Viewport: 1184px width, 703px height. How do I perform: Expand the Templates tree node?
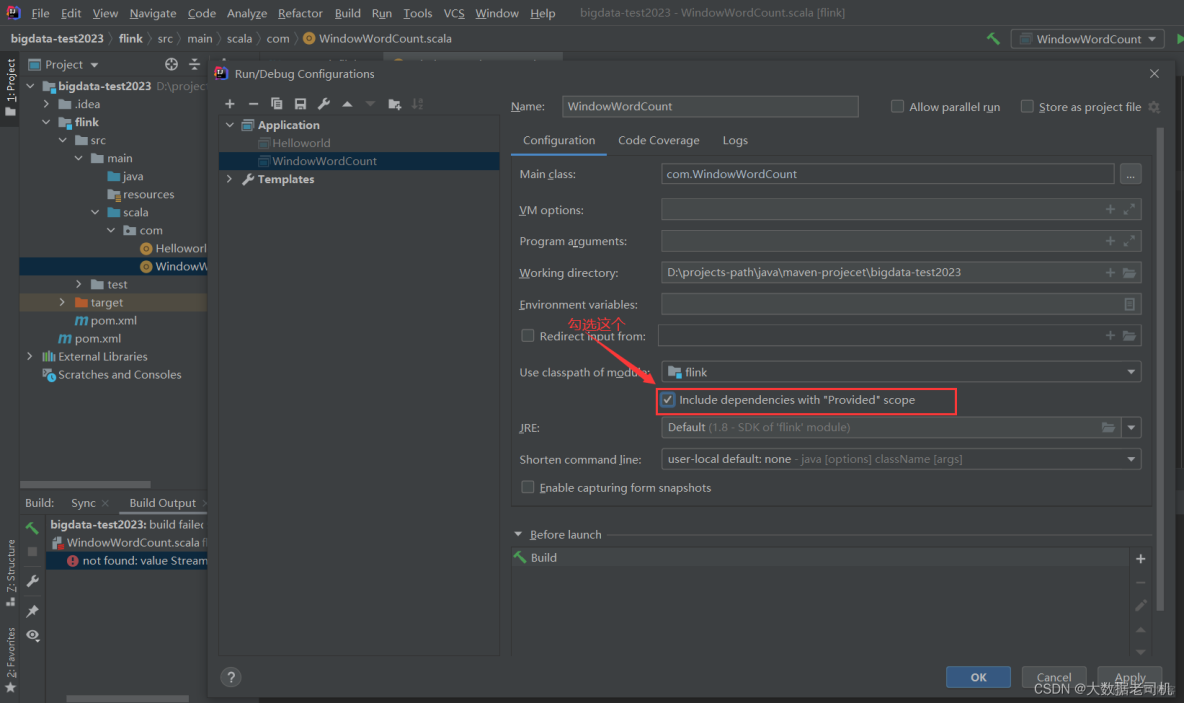[229, 178]
